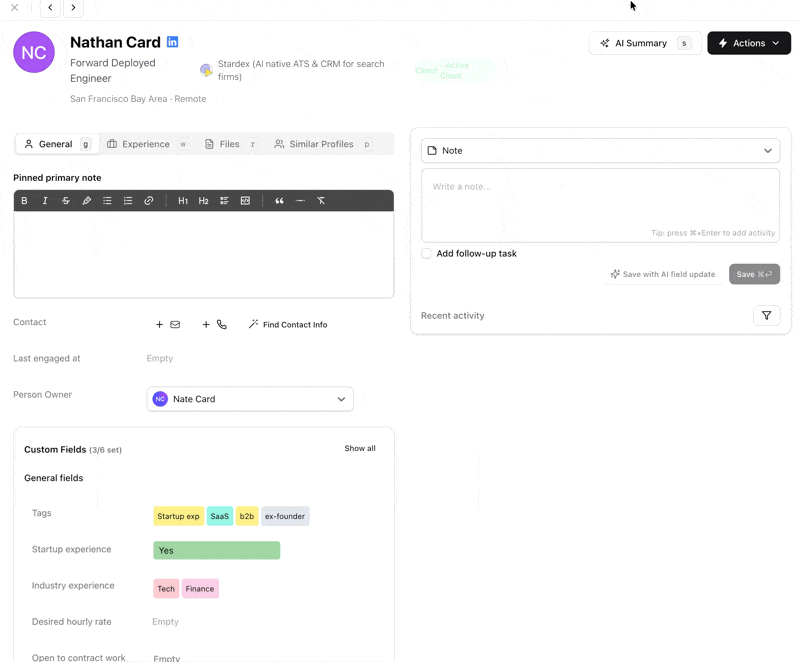Click the NC profile avatar

tap(34, 52)
